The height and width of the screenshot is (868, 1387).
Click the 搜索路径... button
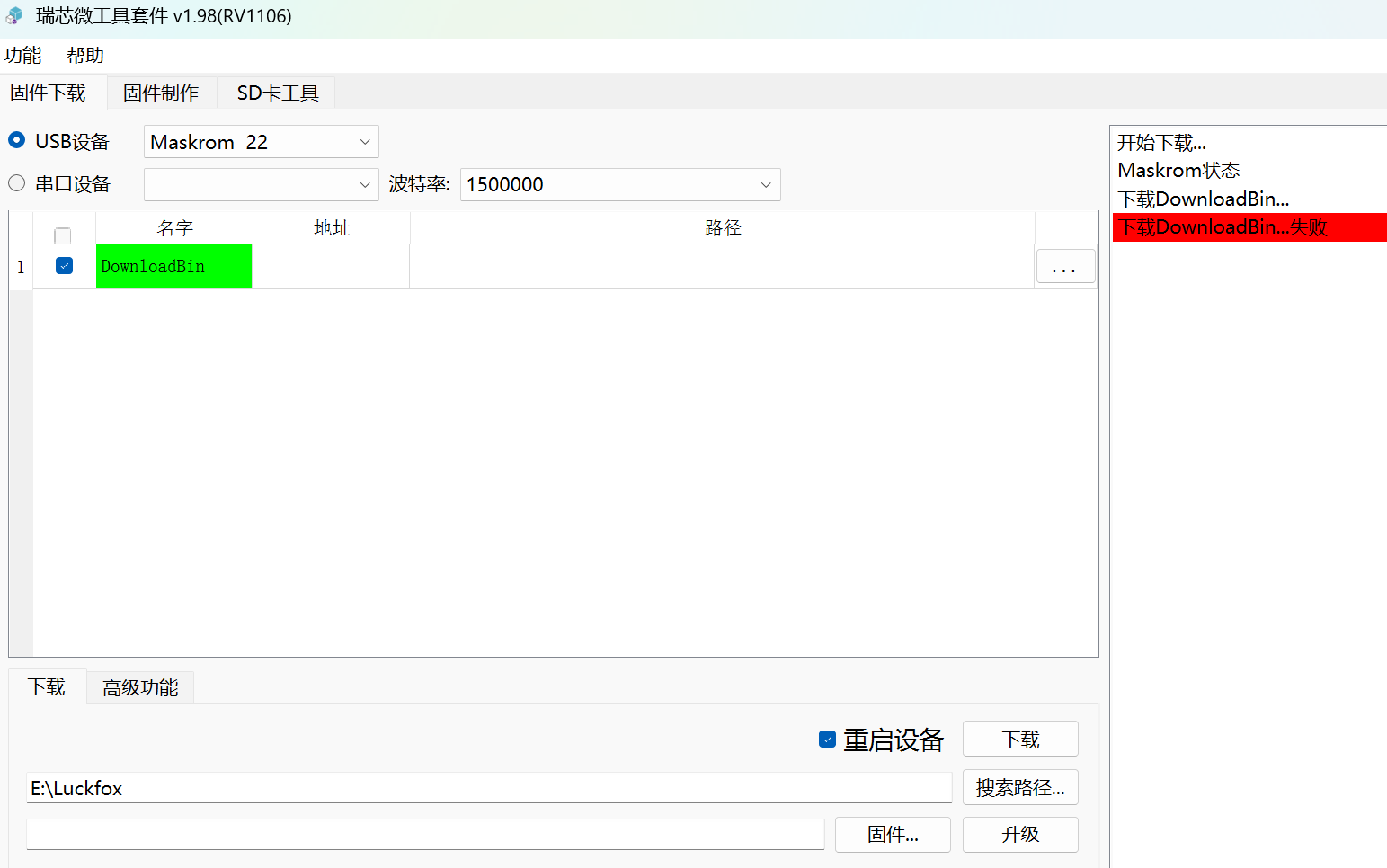click(1020, 787)
